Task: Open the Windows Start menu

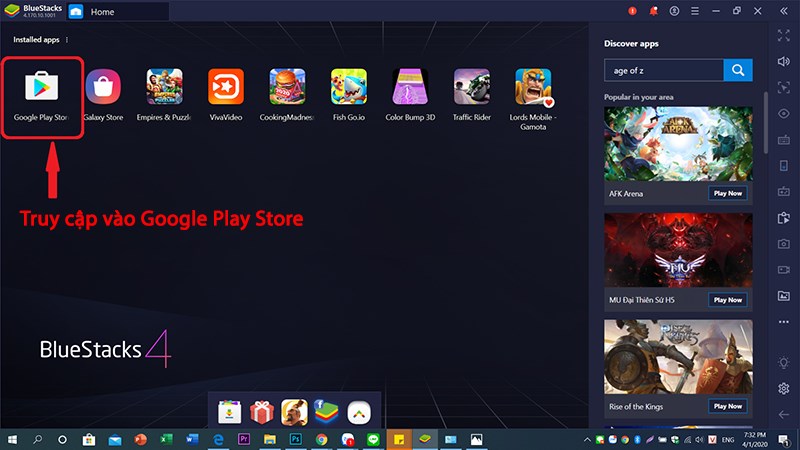Action: pos(12,440)
